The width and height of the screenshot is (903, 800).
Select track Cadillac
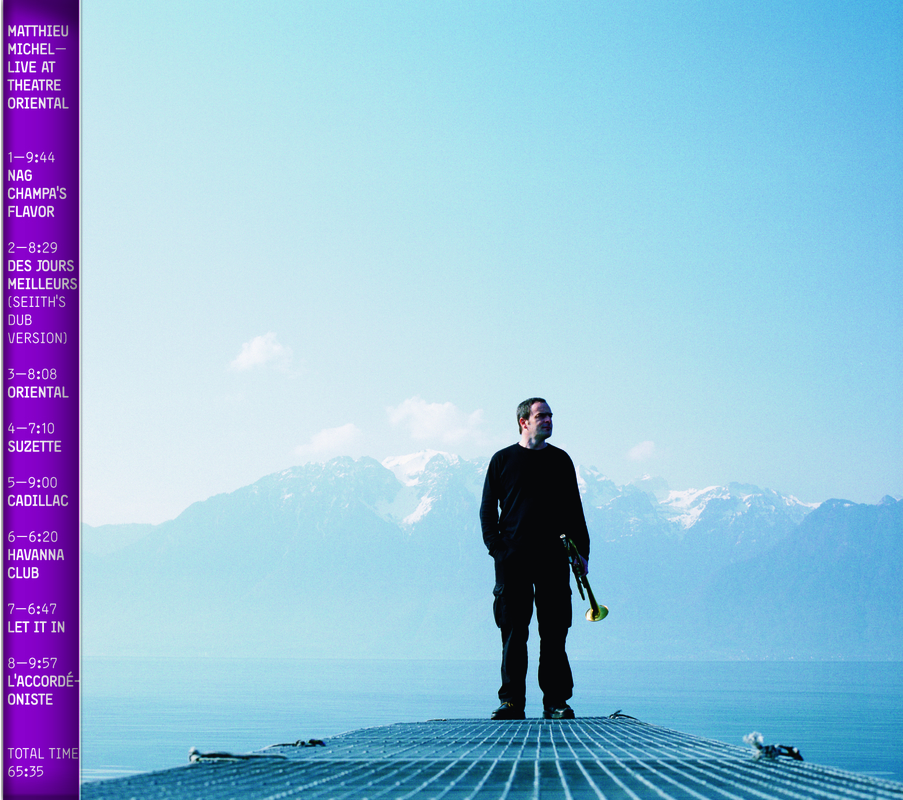38,500
